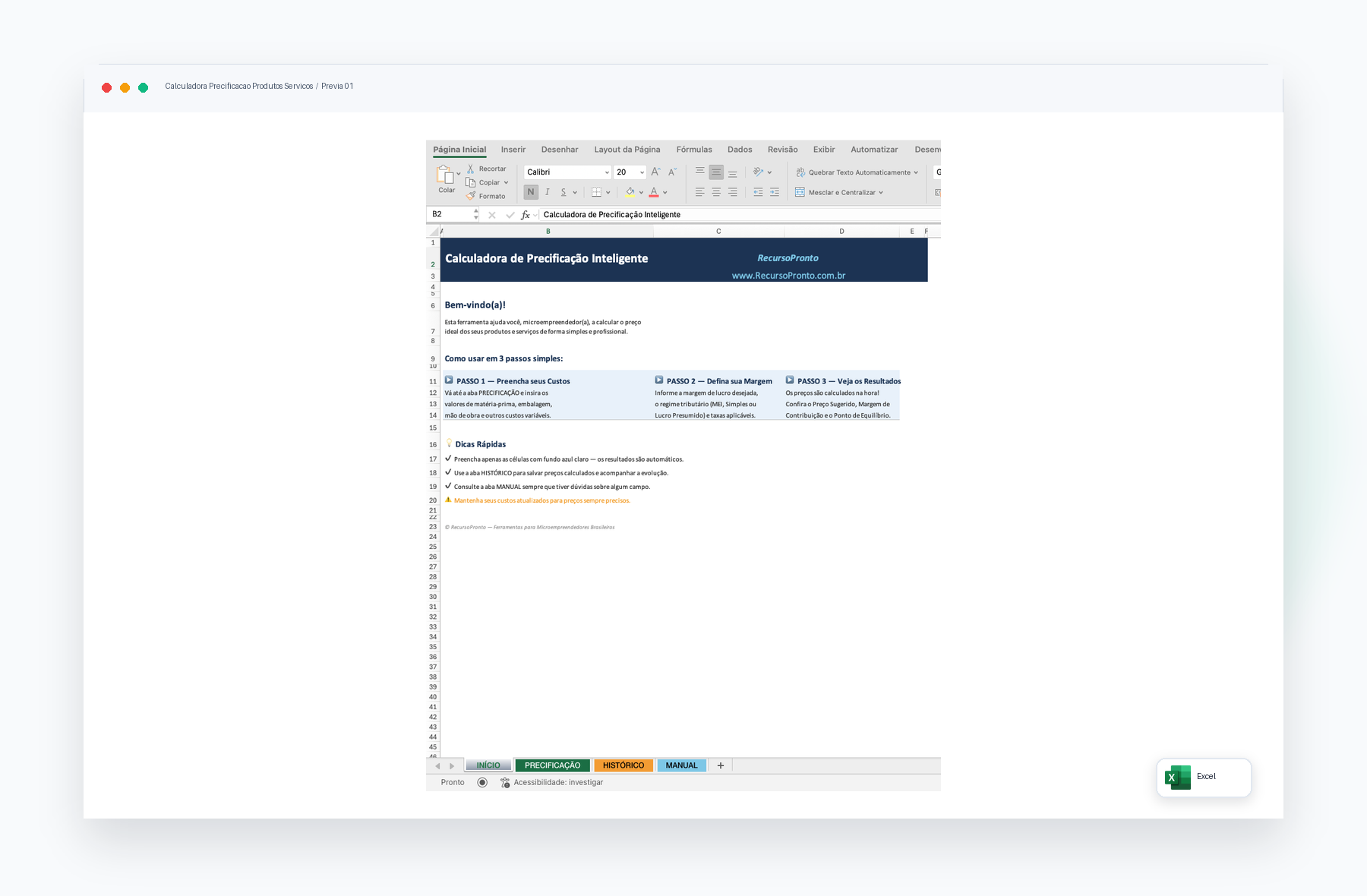Click the text orientation icon
Viewport: 1367px width, 896px height.
(758, 172)
